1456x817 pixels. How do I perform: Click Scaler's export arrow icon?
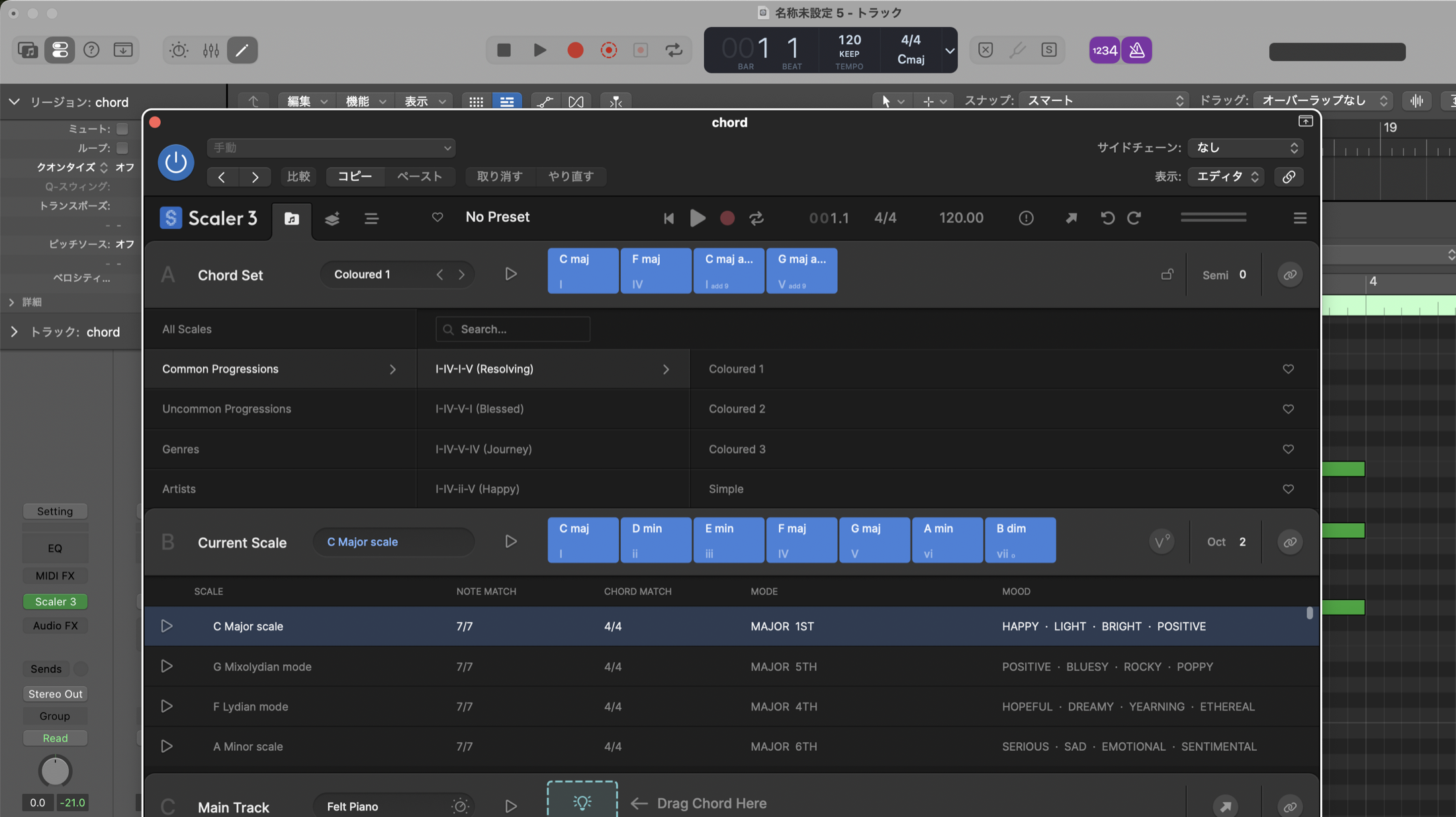click(x=1071, y=218)
